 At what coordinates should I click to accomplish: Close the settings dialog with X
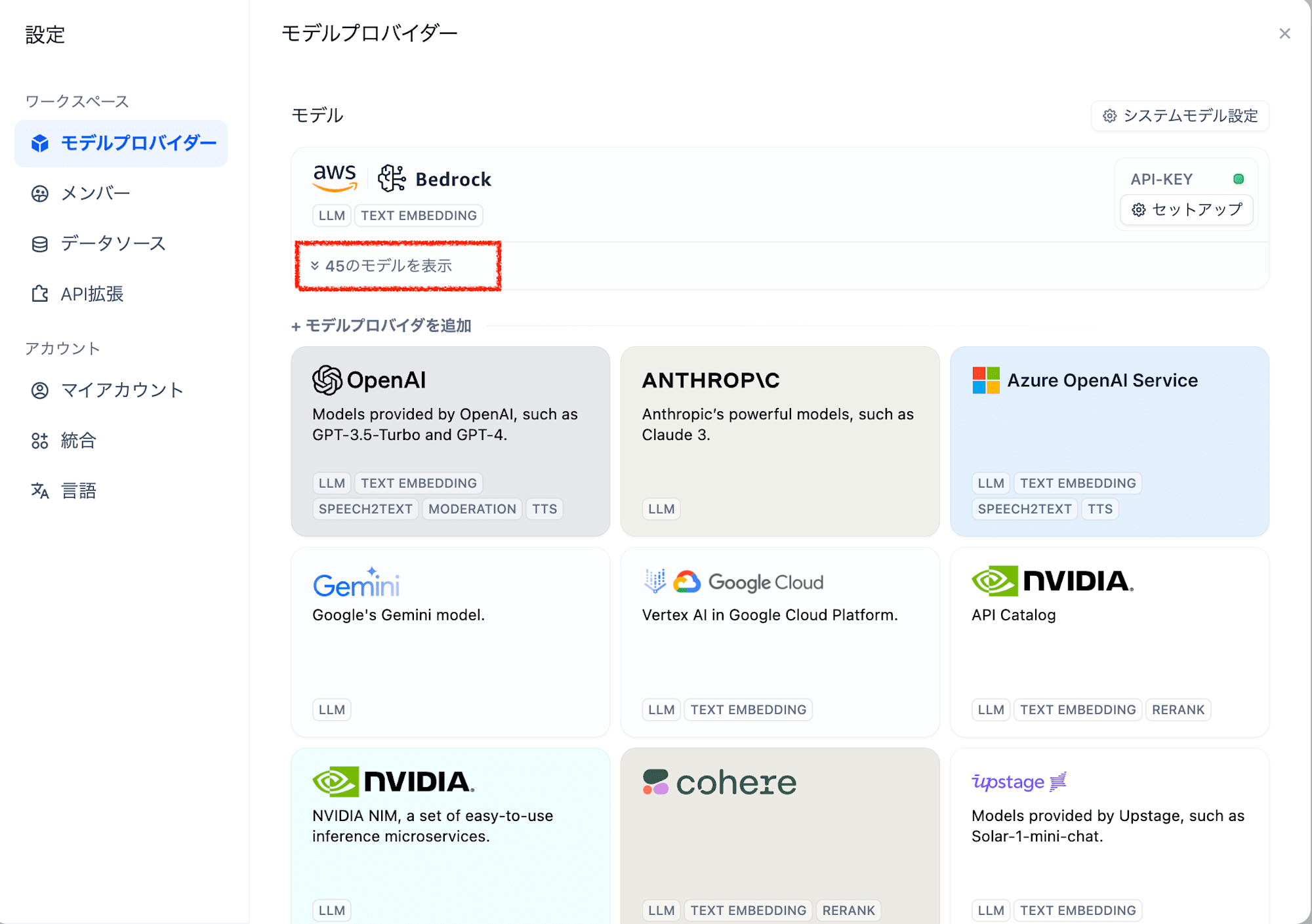[x=1284, y=33]
